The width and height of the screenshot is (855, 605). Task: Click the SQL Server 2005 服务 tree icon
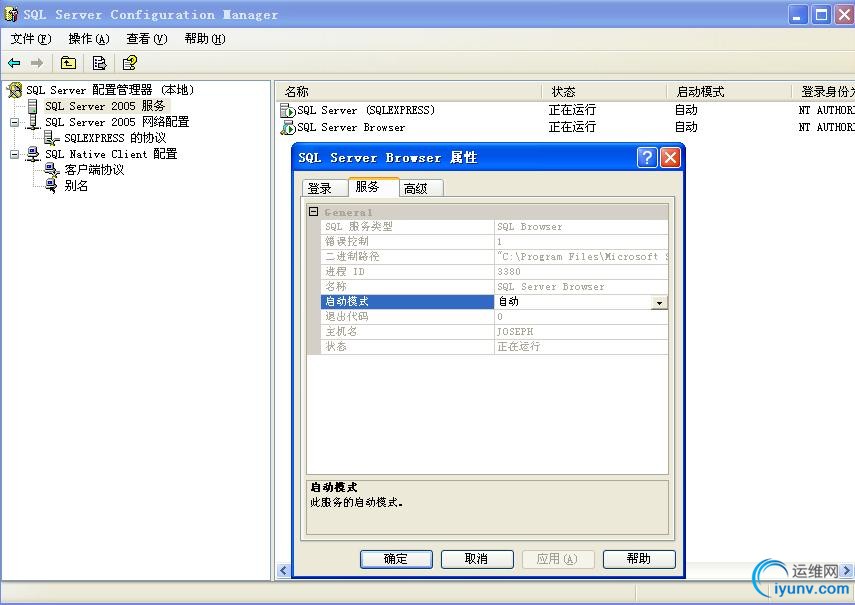33,106
